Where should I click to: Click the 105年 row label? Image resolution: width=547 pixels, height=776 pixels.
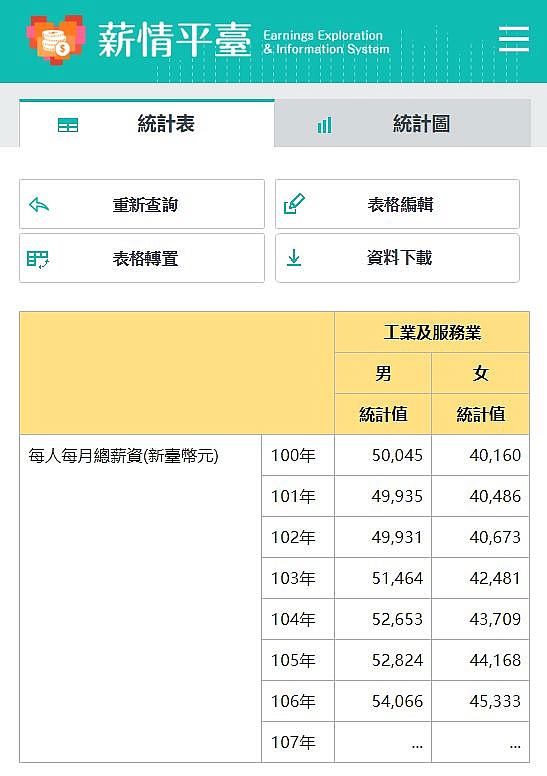(x=298, y=660)
